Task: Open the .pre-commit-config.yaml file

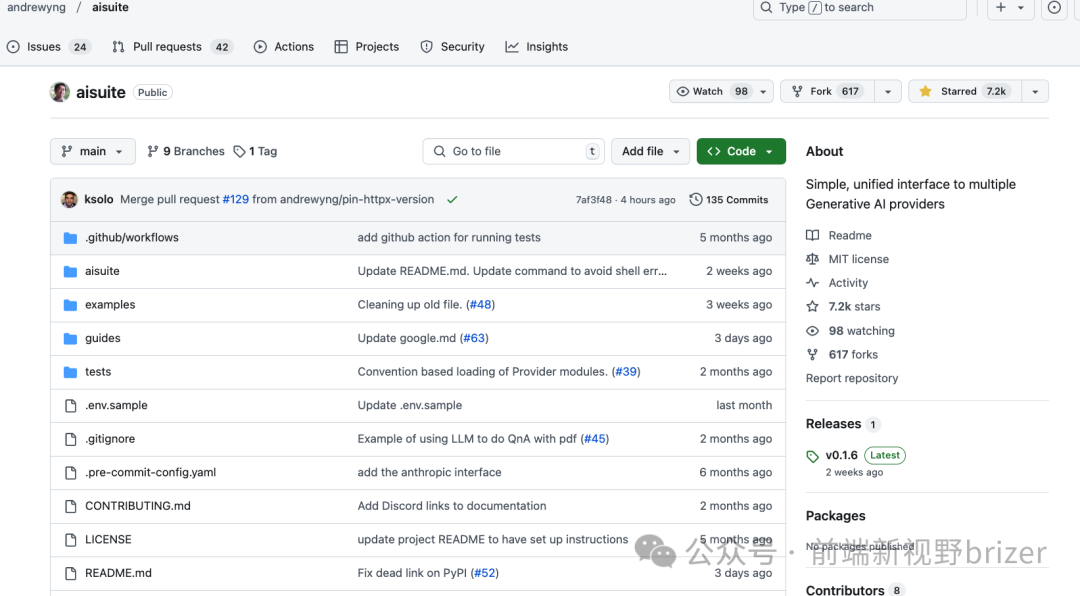Action: (150, 472)
